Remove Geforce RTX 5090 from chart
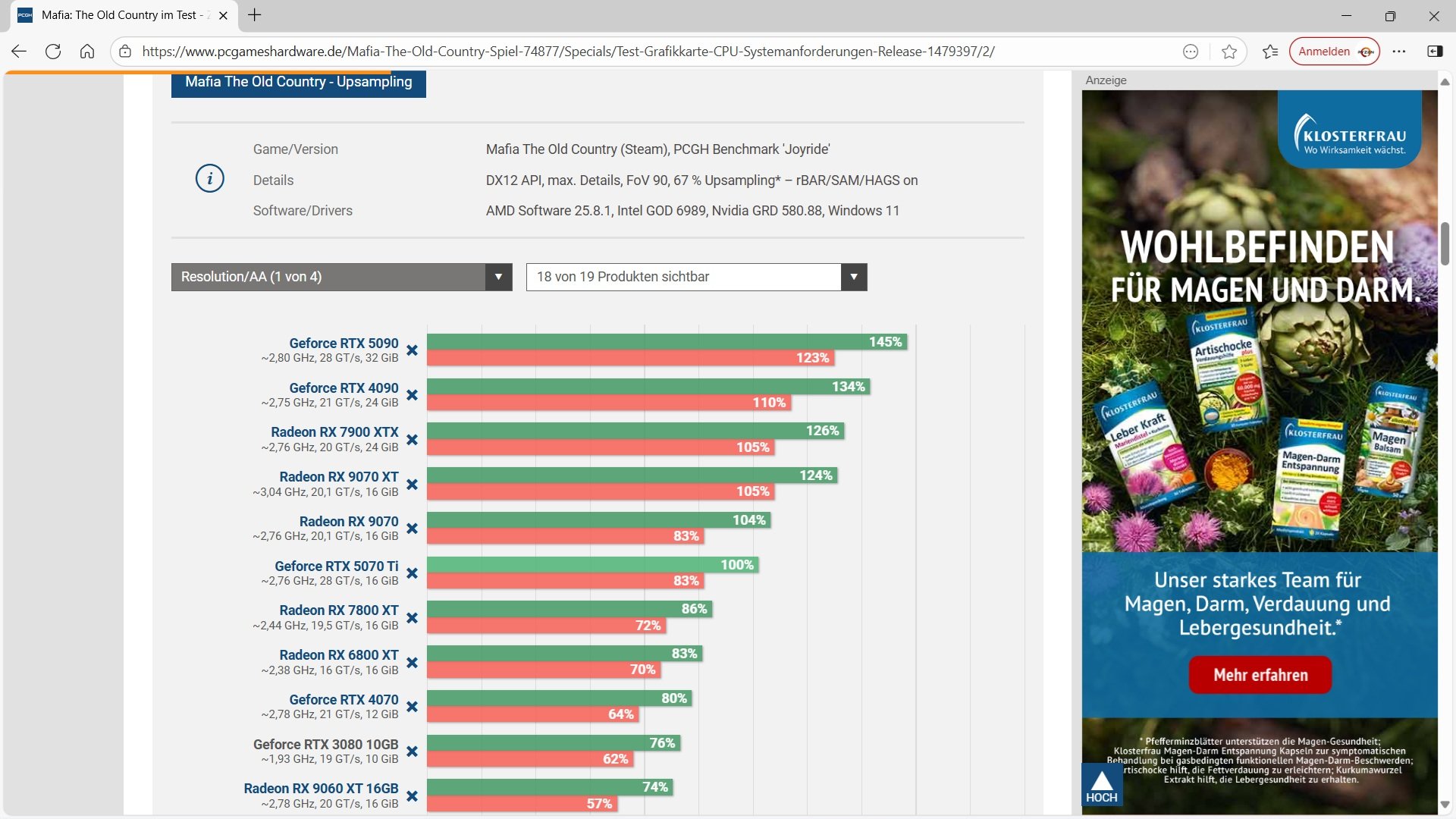This screenshot has width=1456, height=819. coord(412,350)
